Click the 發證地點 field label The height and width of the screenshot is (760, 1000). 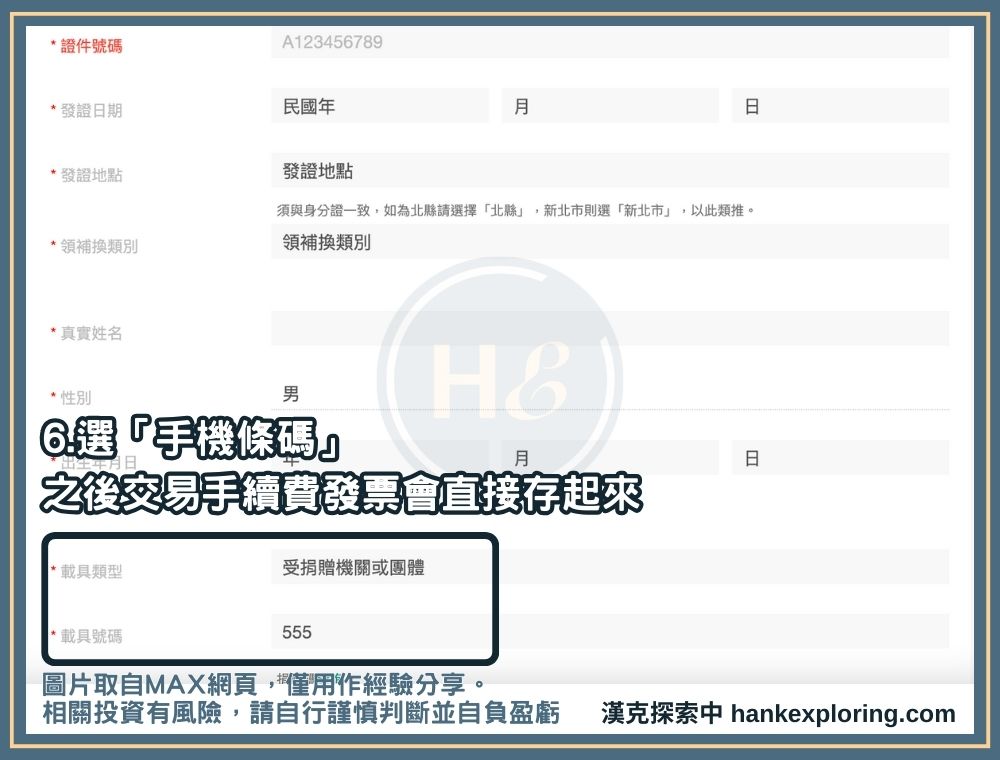[91, 176]
